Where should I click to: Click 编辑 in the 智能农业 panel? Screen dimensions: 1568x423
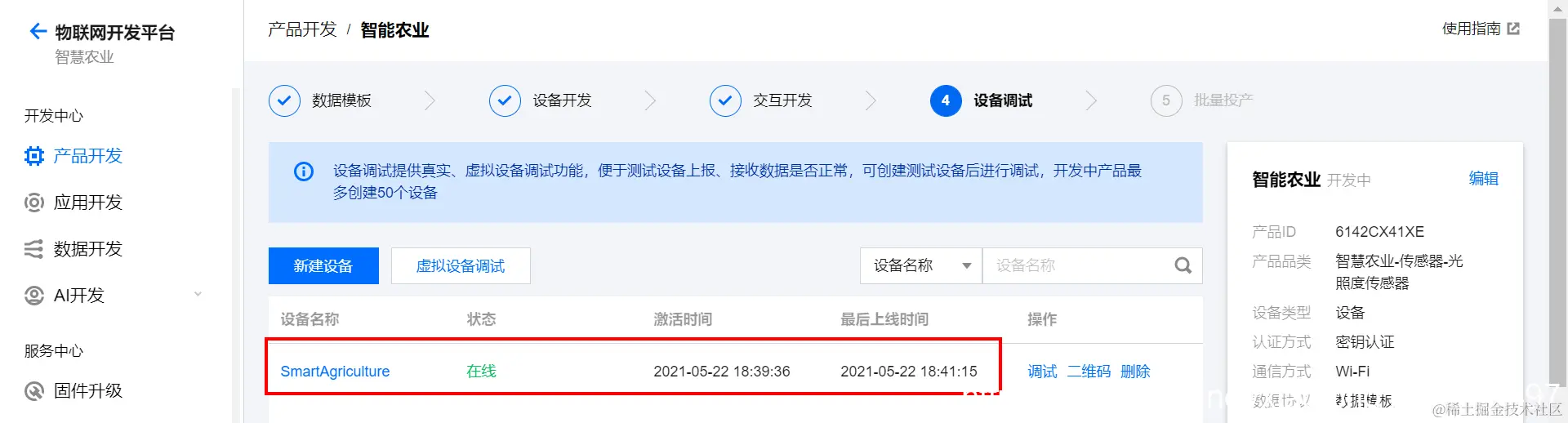tap(1483, 179)
